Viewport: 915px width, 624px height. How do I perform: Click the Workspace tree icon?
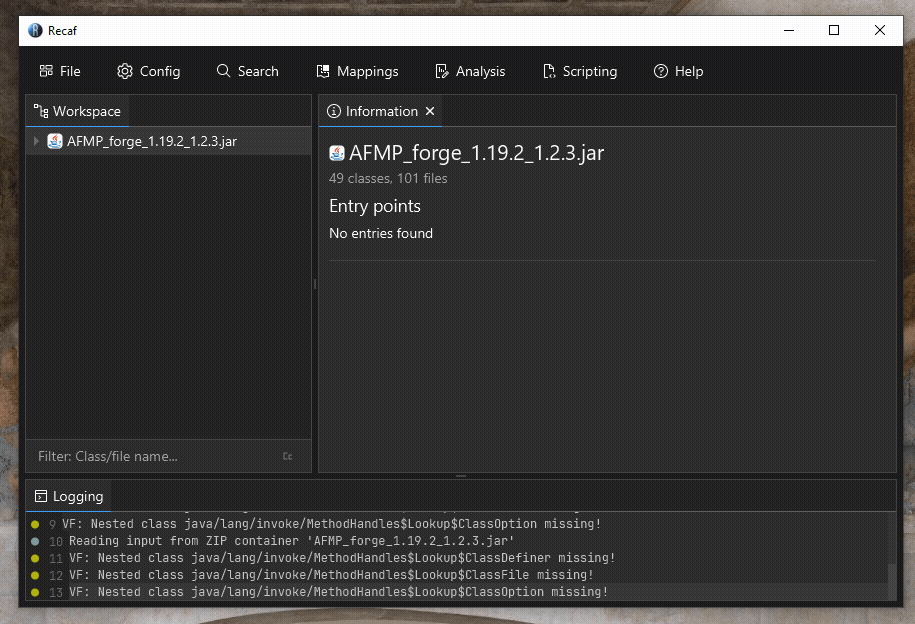click(41, 111)
